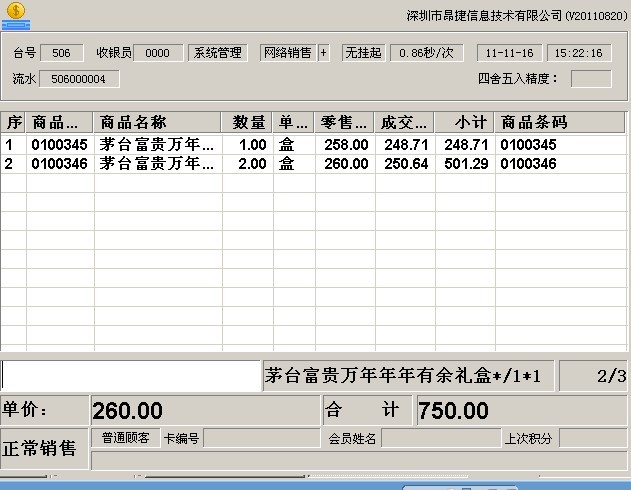Viewport: 631px width, 490px height.
Task: Click retail price 258.00 cell
Action: pyautogui.click(x=345, y=145)
